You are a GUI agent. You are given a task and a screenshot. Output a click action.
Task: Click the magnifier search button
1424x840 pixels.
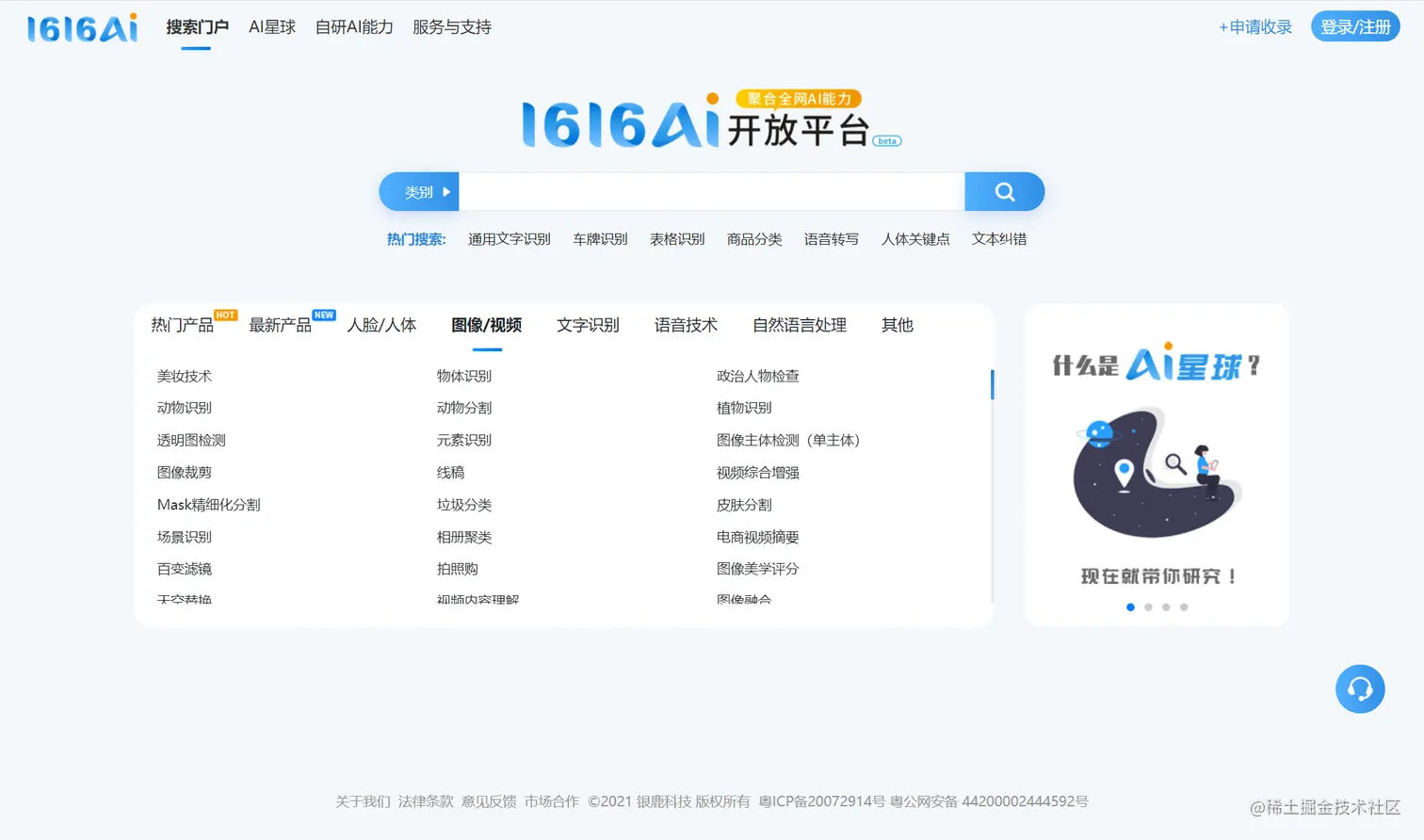coord(1005,192)
